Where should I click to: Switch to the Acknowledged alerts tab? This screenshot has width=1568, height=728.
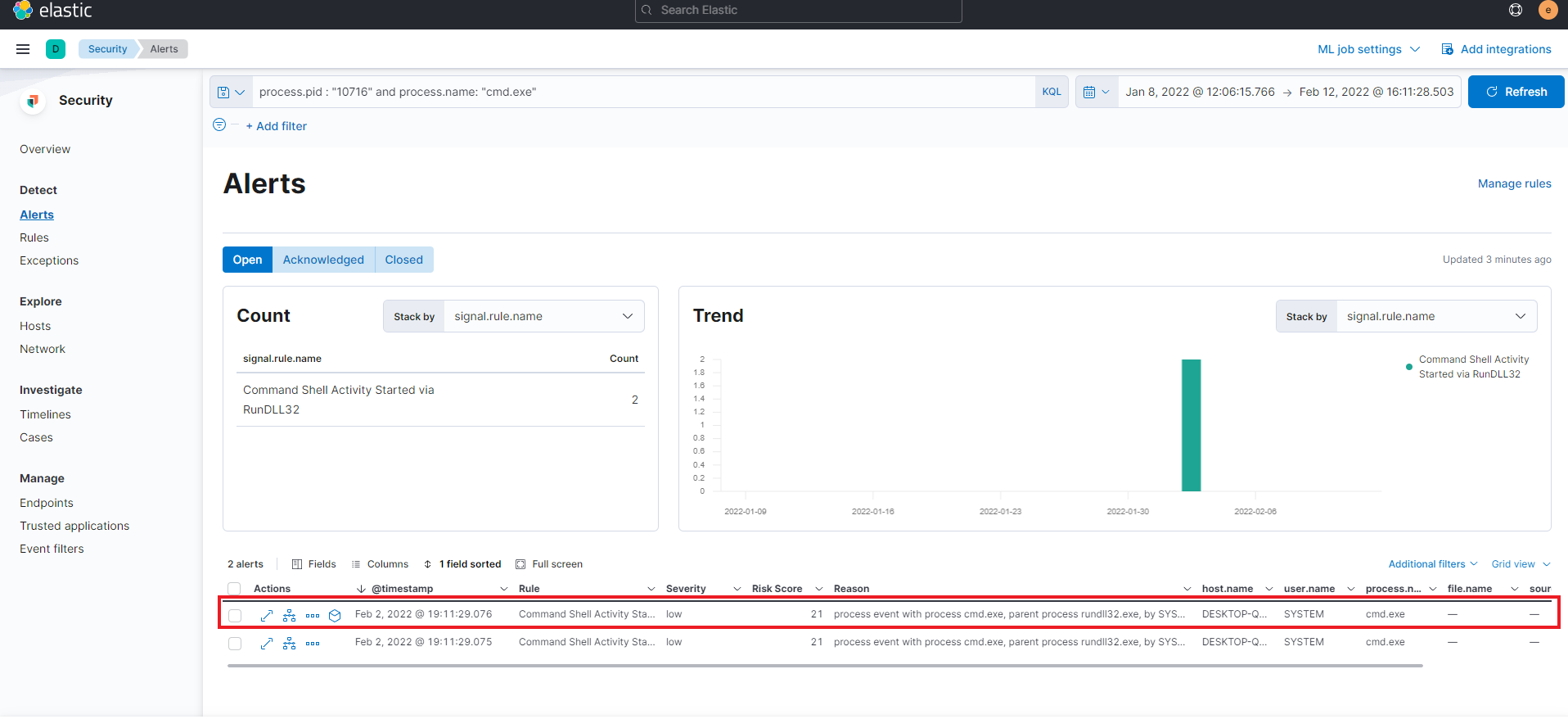pos(323,260)
